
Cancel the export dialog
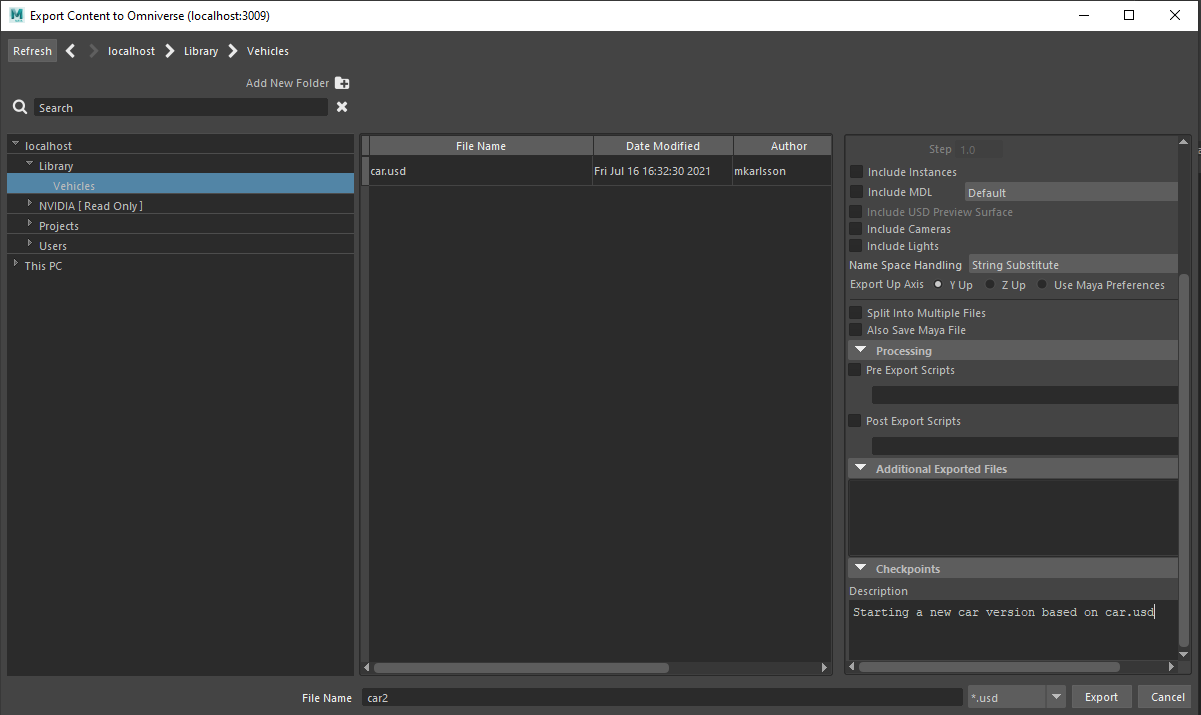pyautogui.click(x=1167, y=697)
